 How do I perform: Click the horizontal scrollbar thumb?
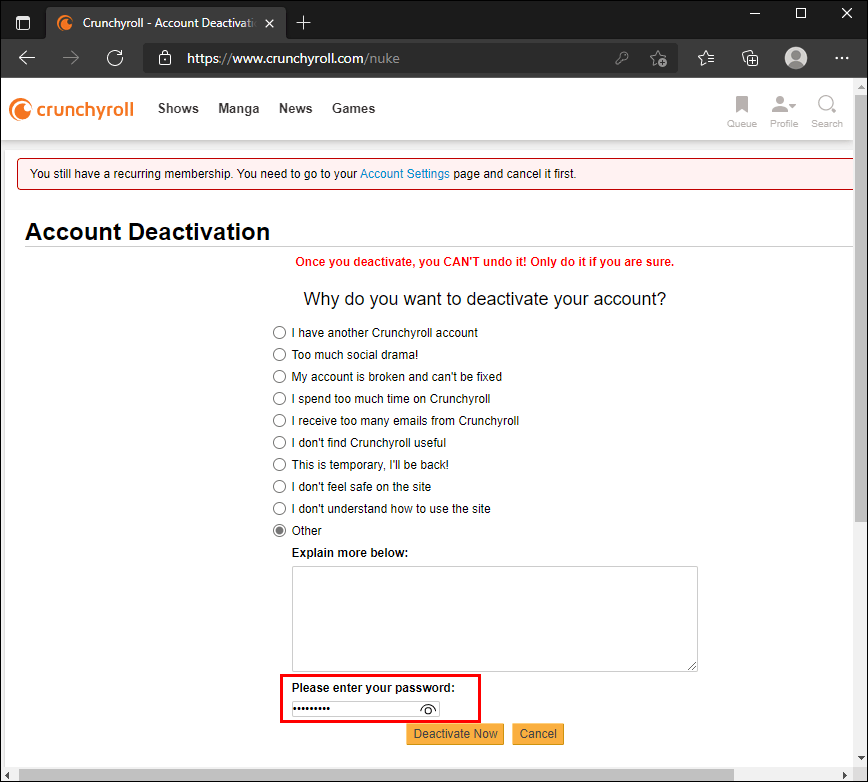(x=376, y=775)
